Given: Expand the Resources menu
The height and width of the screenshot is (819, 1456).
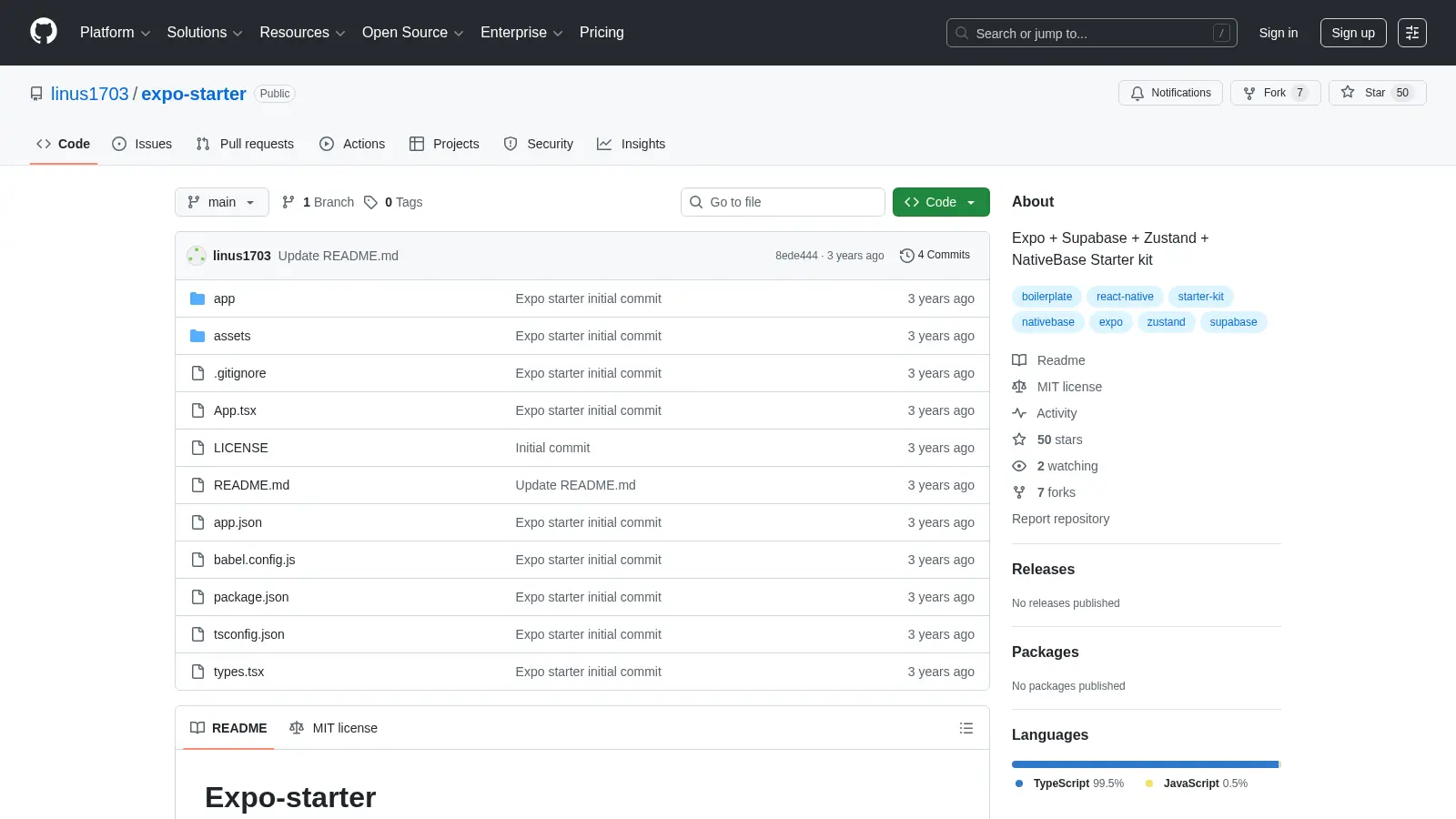Looking at the screenshot, I should pos(302,33).
